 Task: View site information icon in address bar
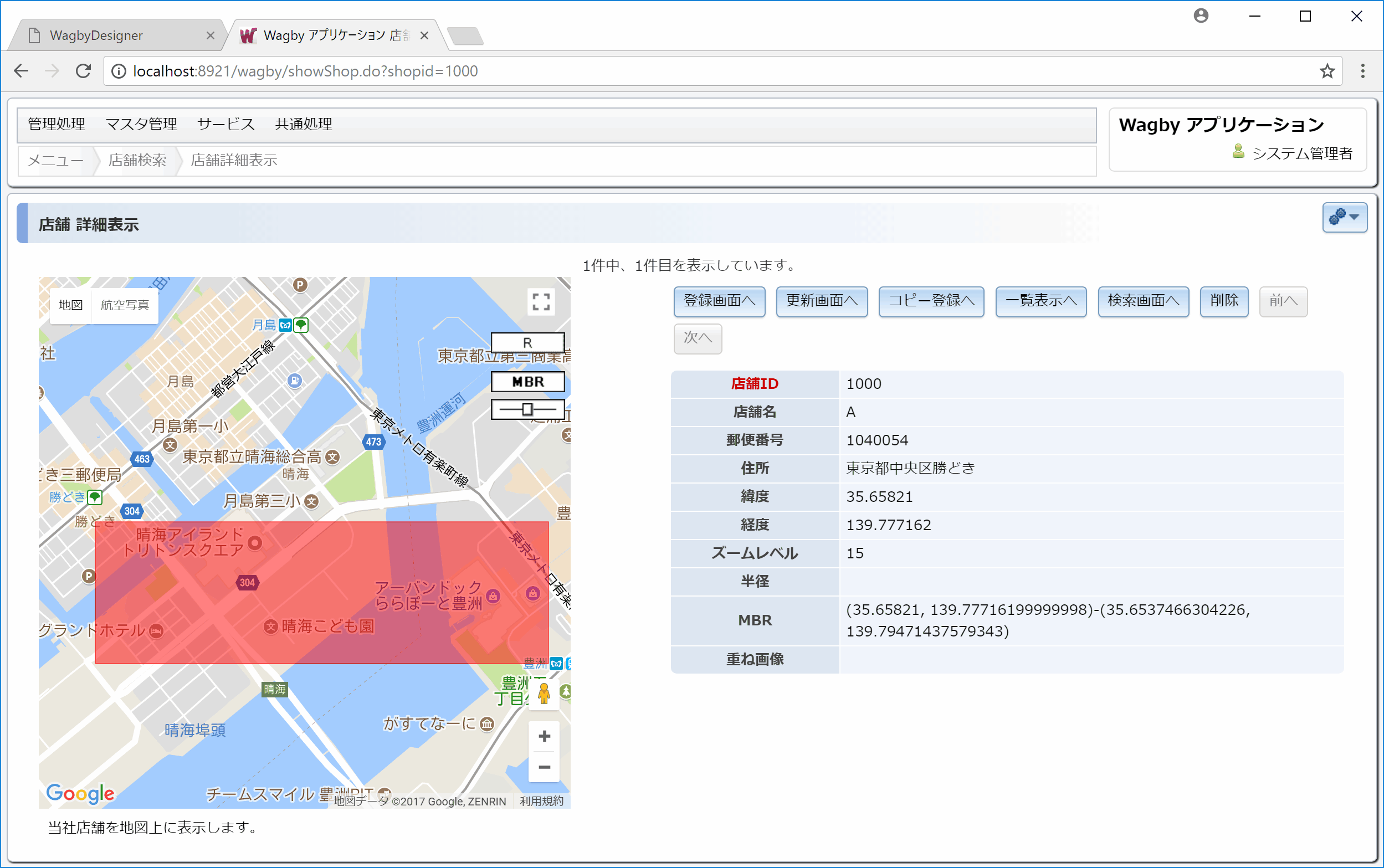pyautogui.click(x=118, y=70)
